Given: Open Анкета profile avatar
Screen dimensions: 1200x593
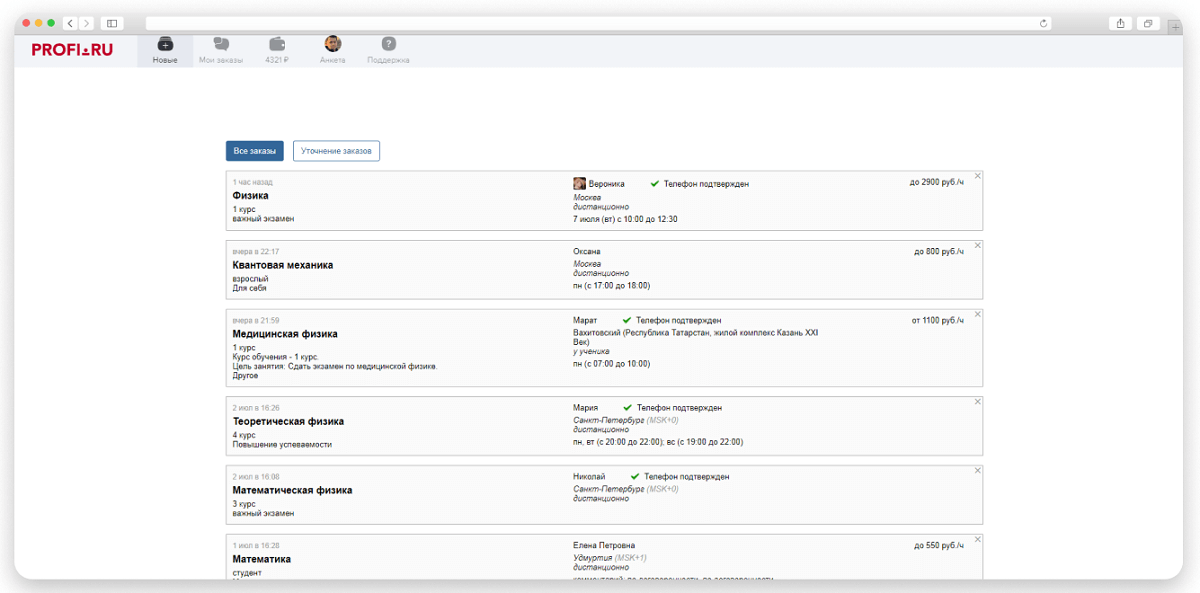Looking at the screenshot, I should click(x=333, y=44).
